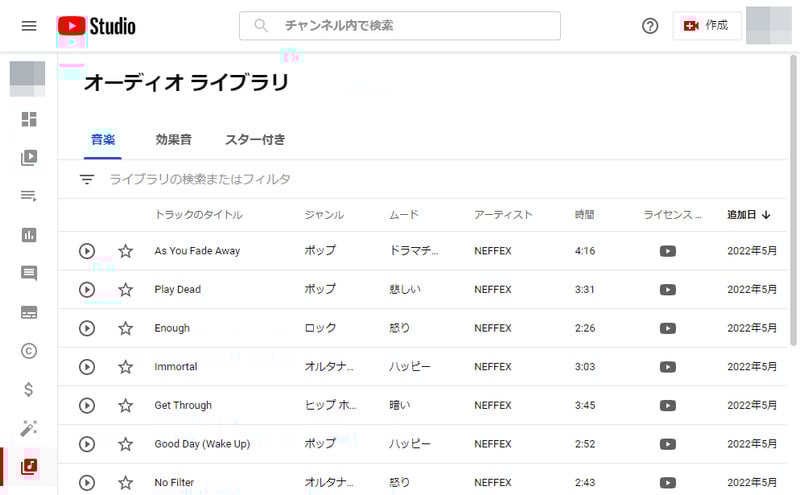
Task: Go to YouTube Studio home logo
Action: click(96, 26)
